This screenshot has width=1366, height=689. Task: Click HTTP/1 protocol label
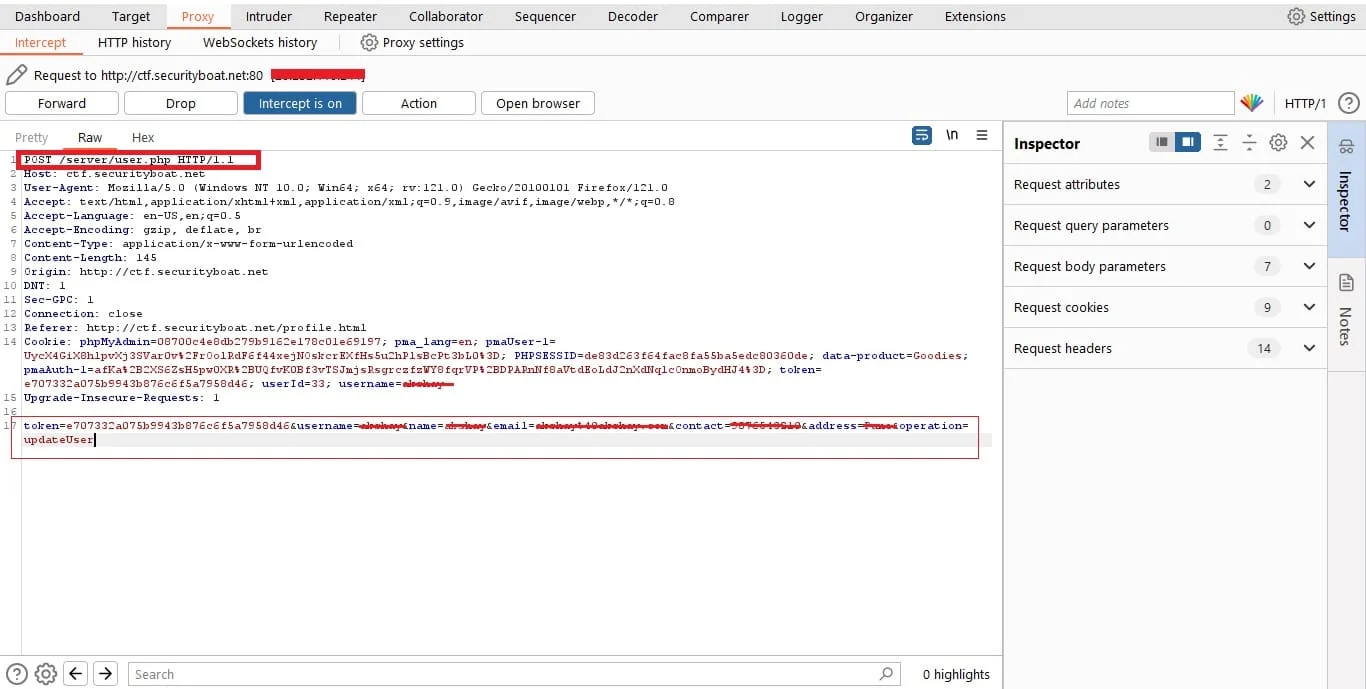1305,103
